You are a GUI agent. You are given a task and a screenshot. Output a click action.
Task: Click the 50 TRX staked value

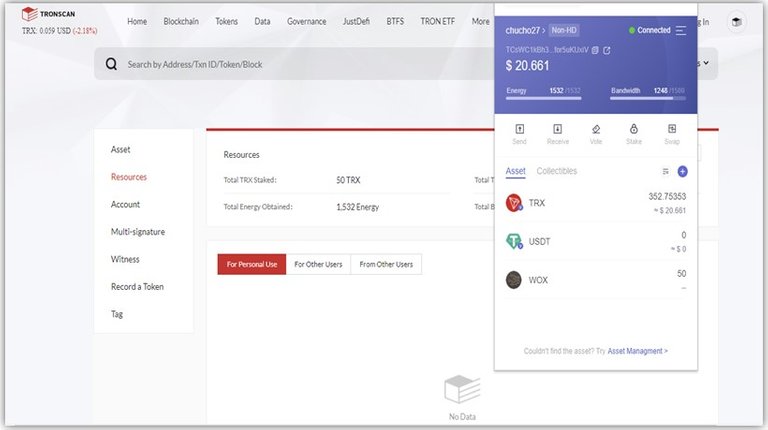pyautogui.click(x=348, y=180)
